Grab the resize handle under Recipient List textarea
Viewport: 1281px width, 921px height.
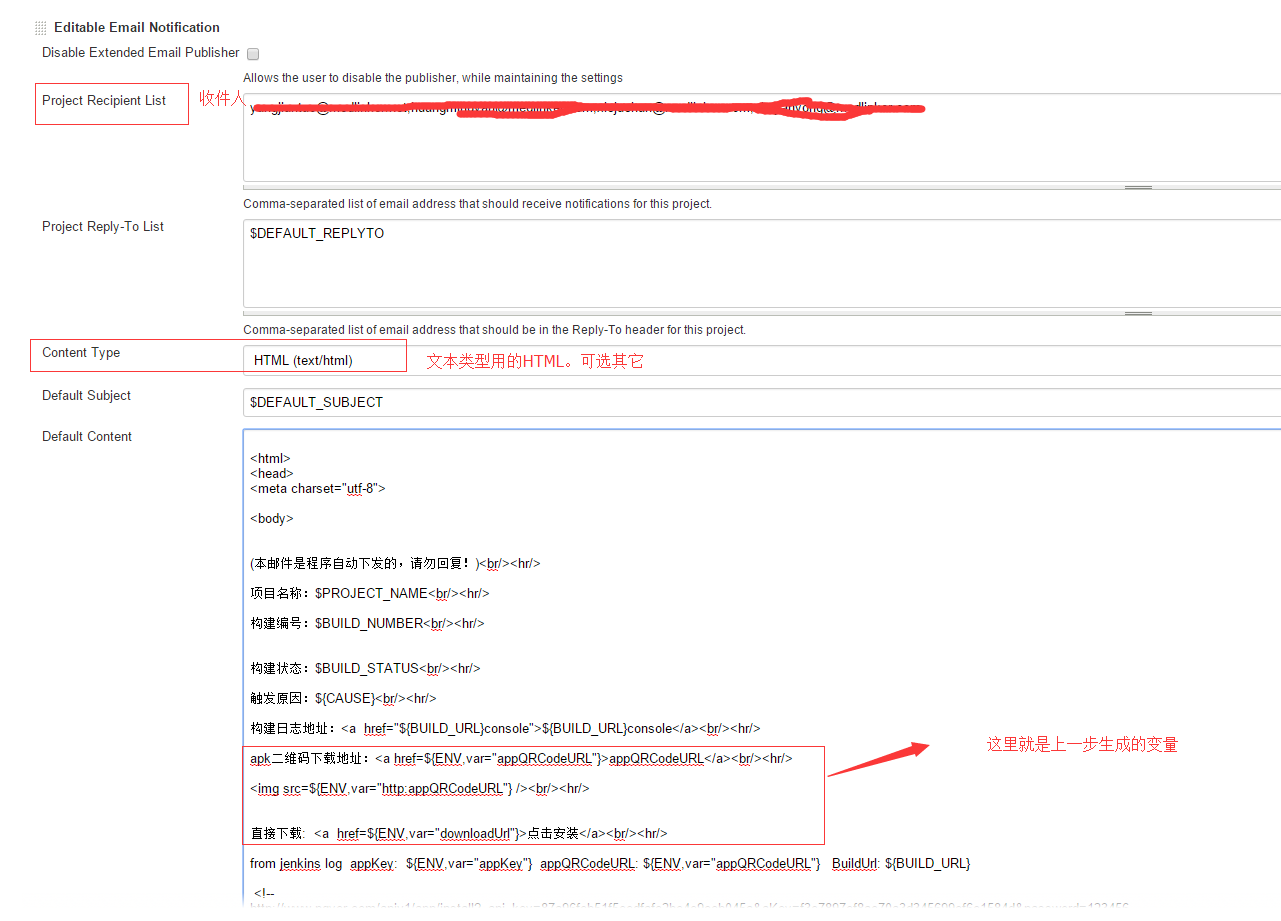[x=1138, y=187]
